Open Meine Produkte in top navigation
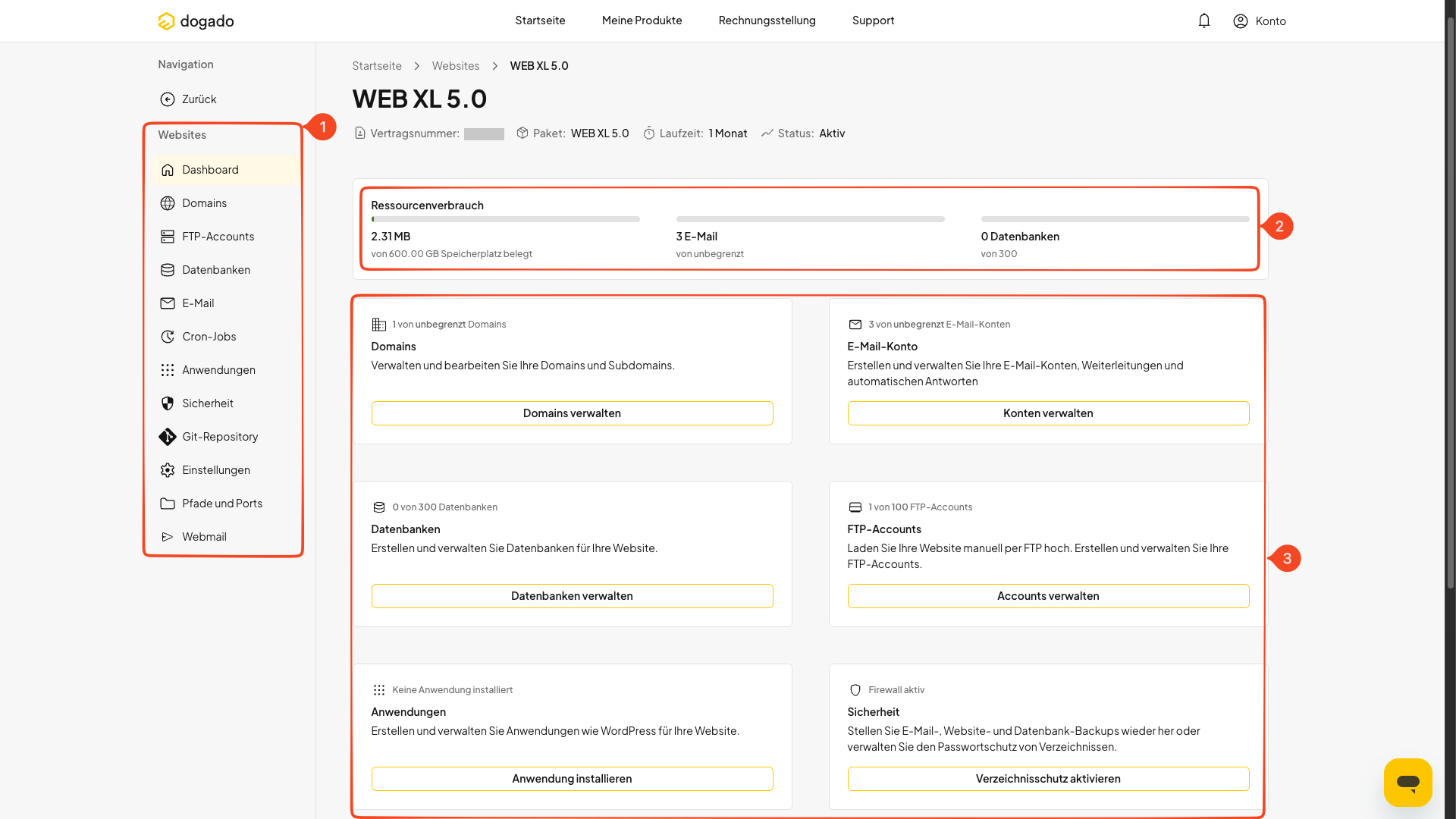 point(642,20)
